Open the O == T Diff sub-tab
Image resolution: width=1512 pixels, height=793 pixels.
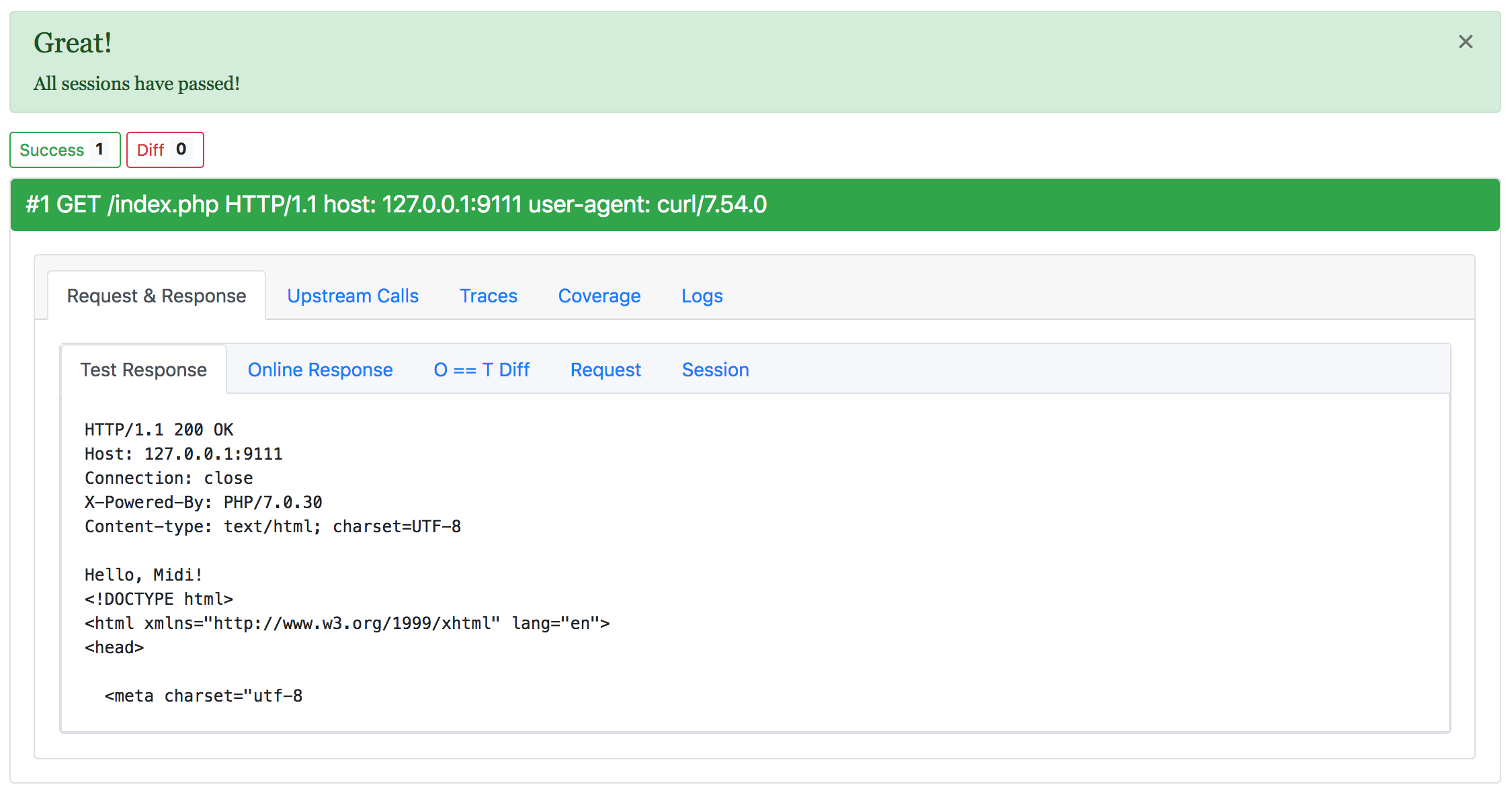point(481,370)
